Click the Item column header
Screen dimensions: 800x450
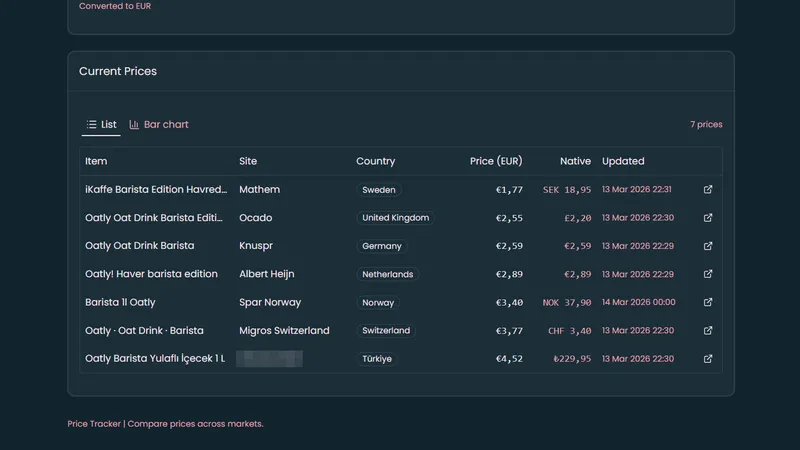tap(96, 161)
